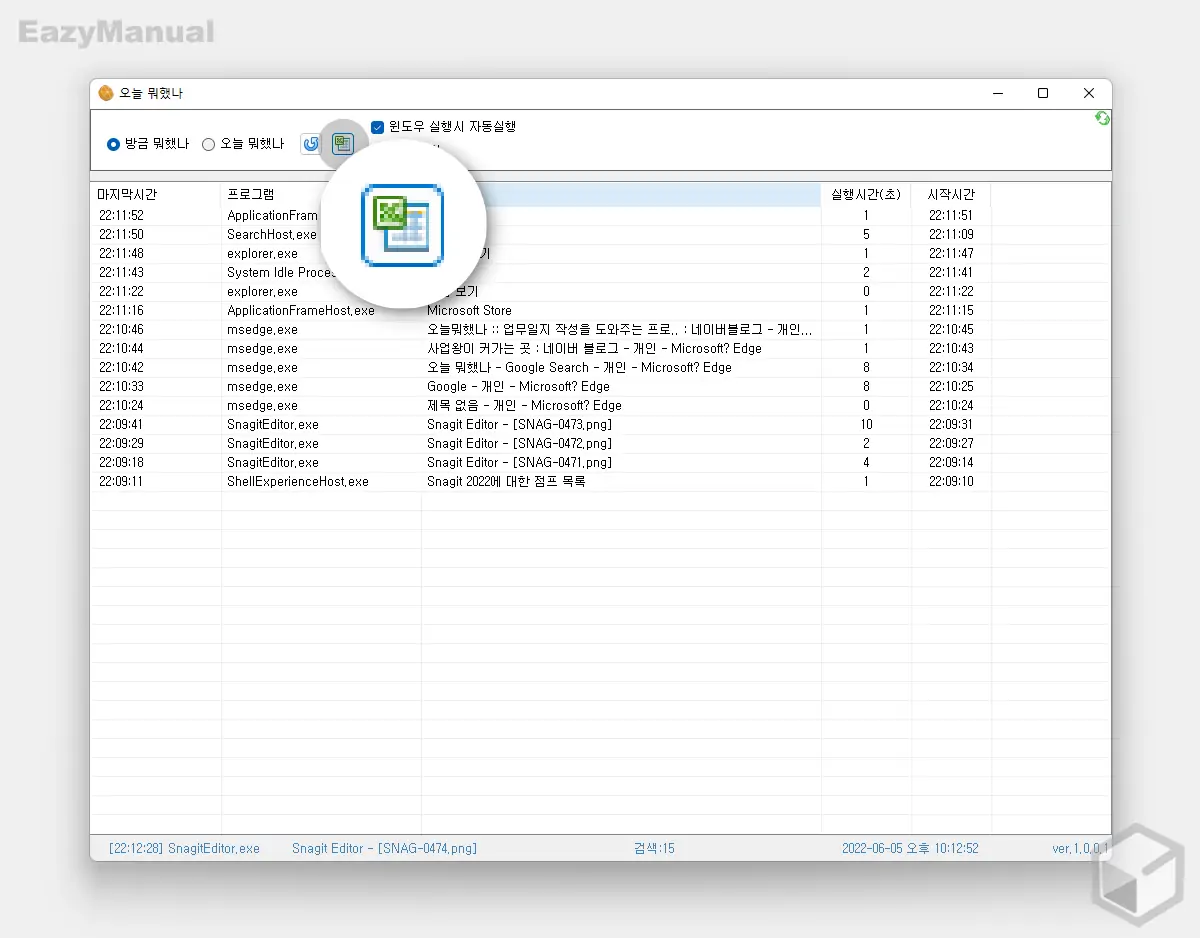Toggle 윈도우 실행시 자동실행 checkbox
The height and width of the screenshot is (938, 1200).
[x=378, y=127]
